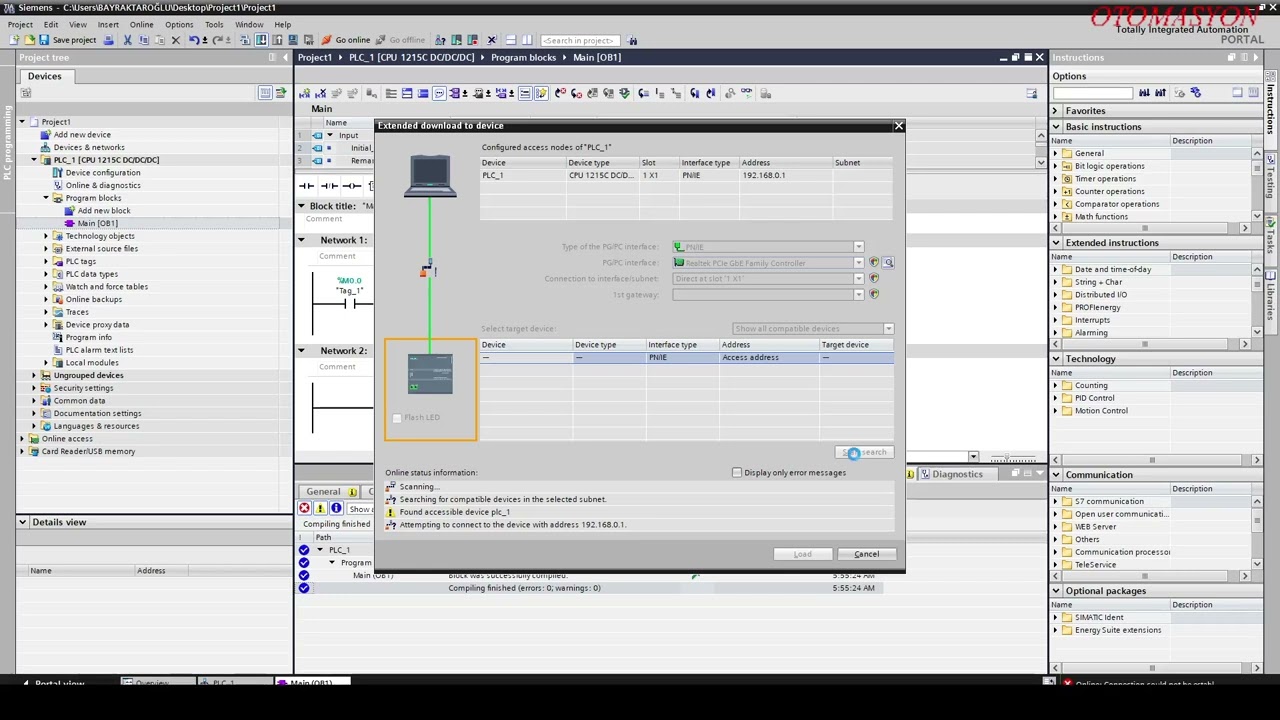Open the Online menu
1280x720 pixels.
pyautogui.click(x=141, y=24)
